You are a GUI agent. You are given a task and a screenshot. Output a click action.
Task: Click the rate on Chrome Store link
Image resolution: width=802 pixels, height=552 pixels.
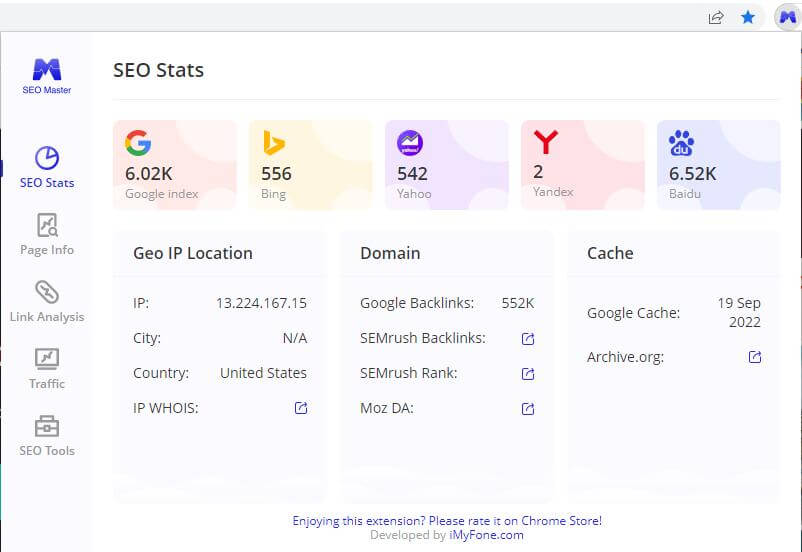(447, 521)
